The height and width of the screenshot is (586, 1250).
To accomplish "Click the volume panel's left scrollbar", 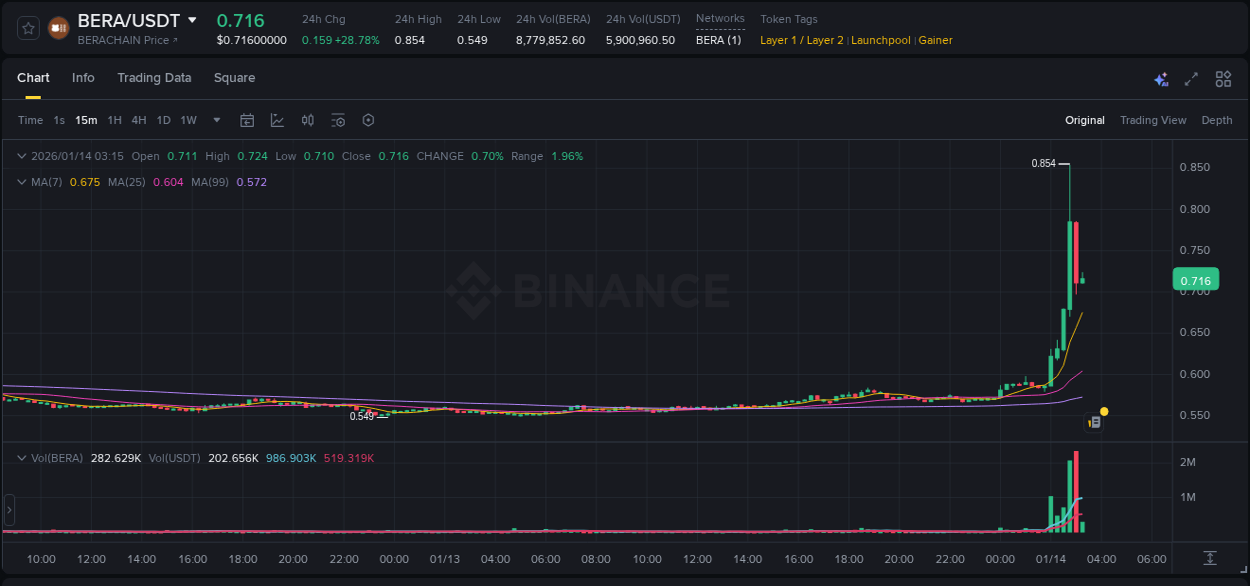I will click(8, 510).
